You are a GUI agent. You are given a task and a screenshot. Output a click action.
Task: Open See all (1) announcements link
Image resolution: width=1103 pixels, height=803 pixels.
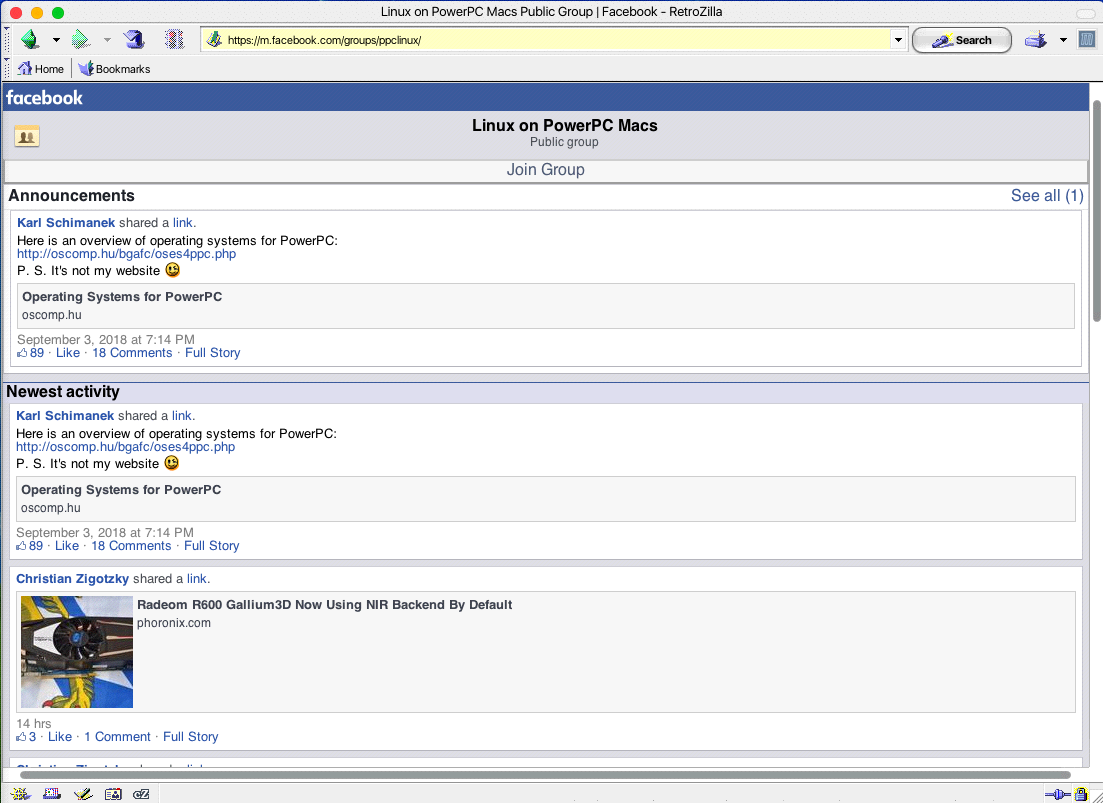tap(1047, 195)
